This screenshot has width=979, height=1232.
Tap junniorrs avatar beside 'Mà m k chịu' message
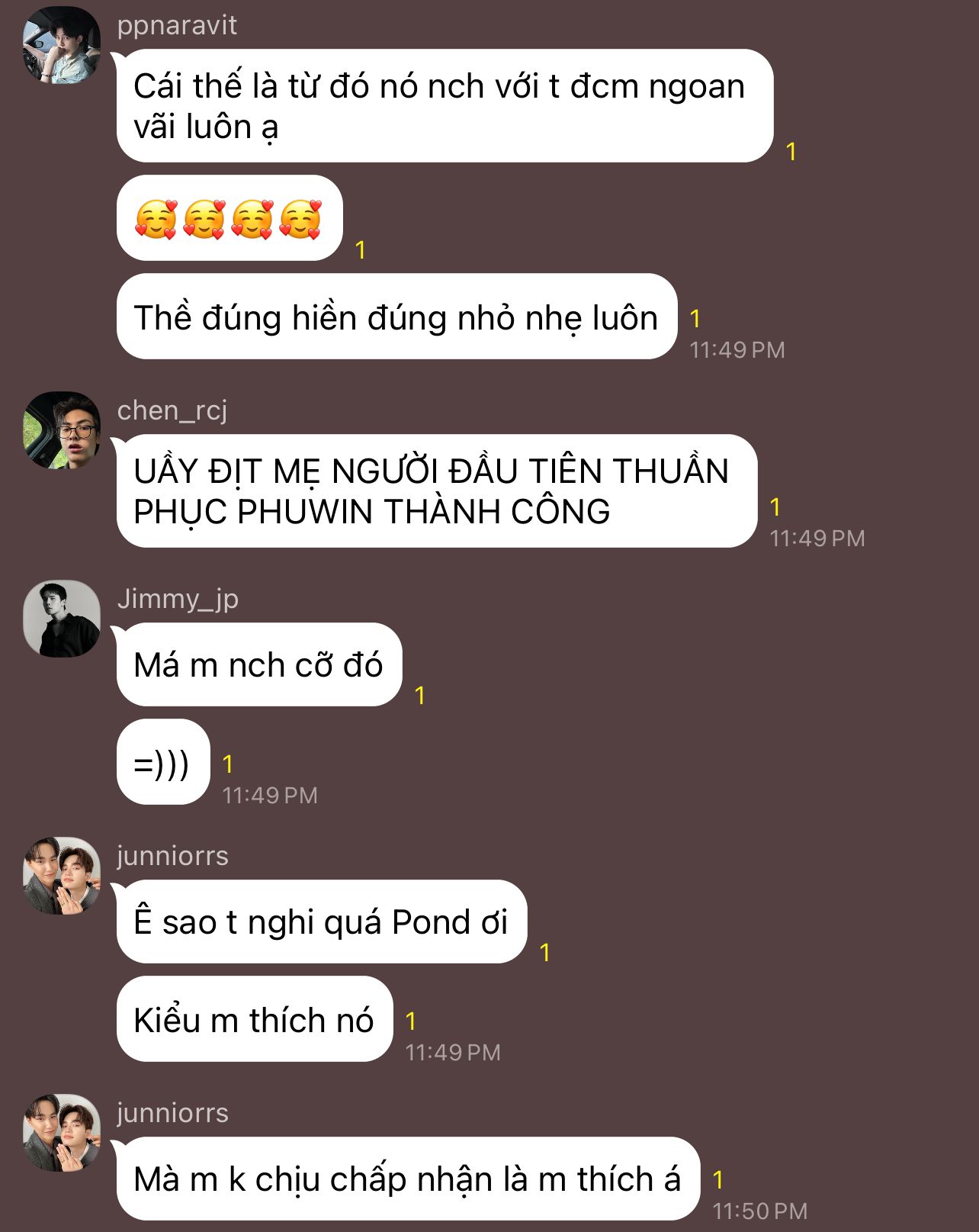(x=62, y=1133)
